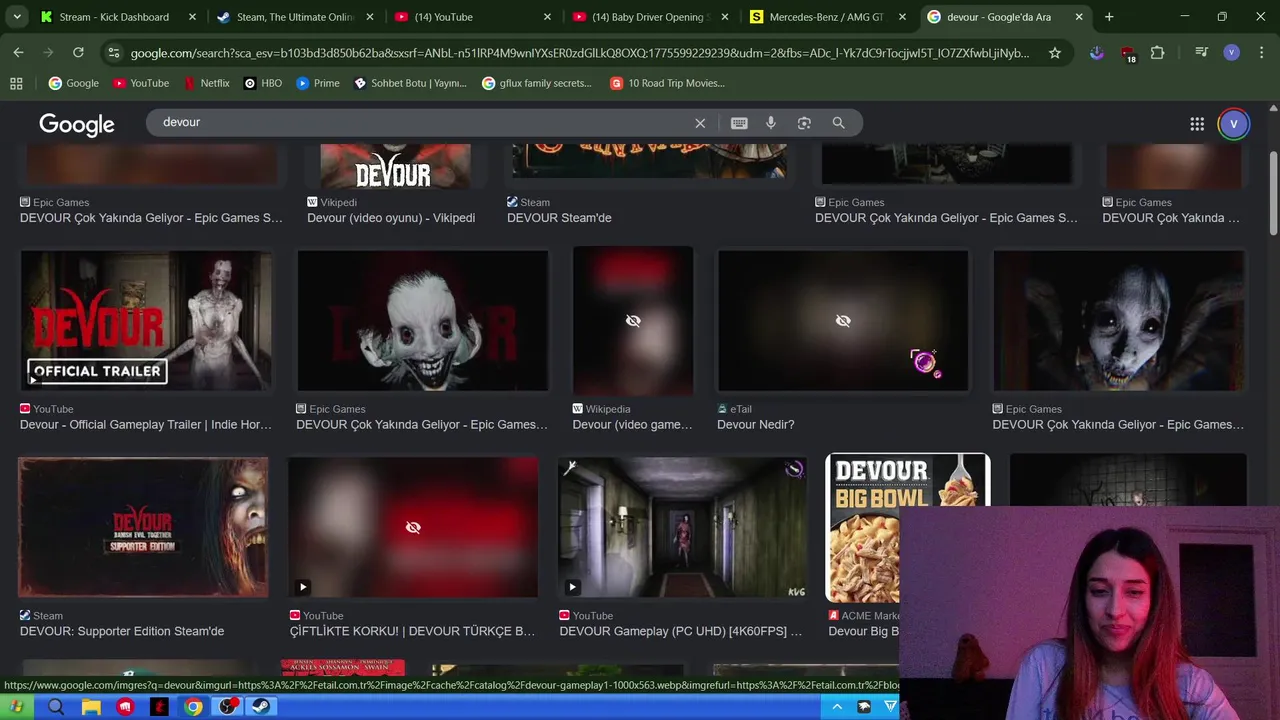Viewport: 1280px width, 720px height.
Task: Switch to the Stream - Kick Dashboard tab
Action: coord(116,17)
